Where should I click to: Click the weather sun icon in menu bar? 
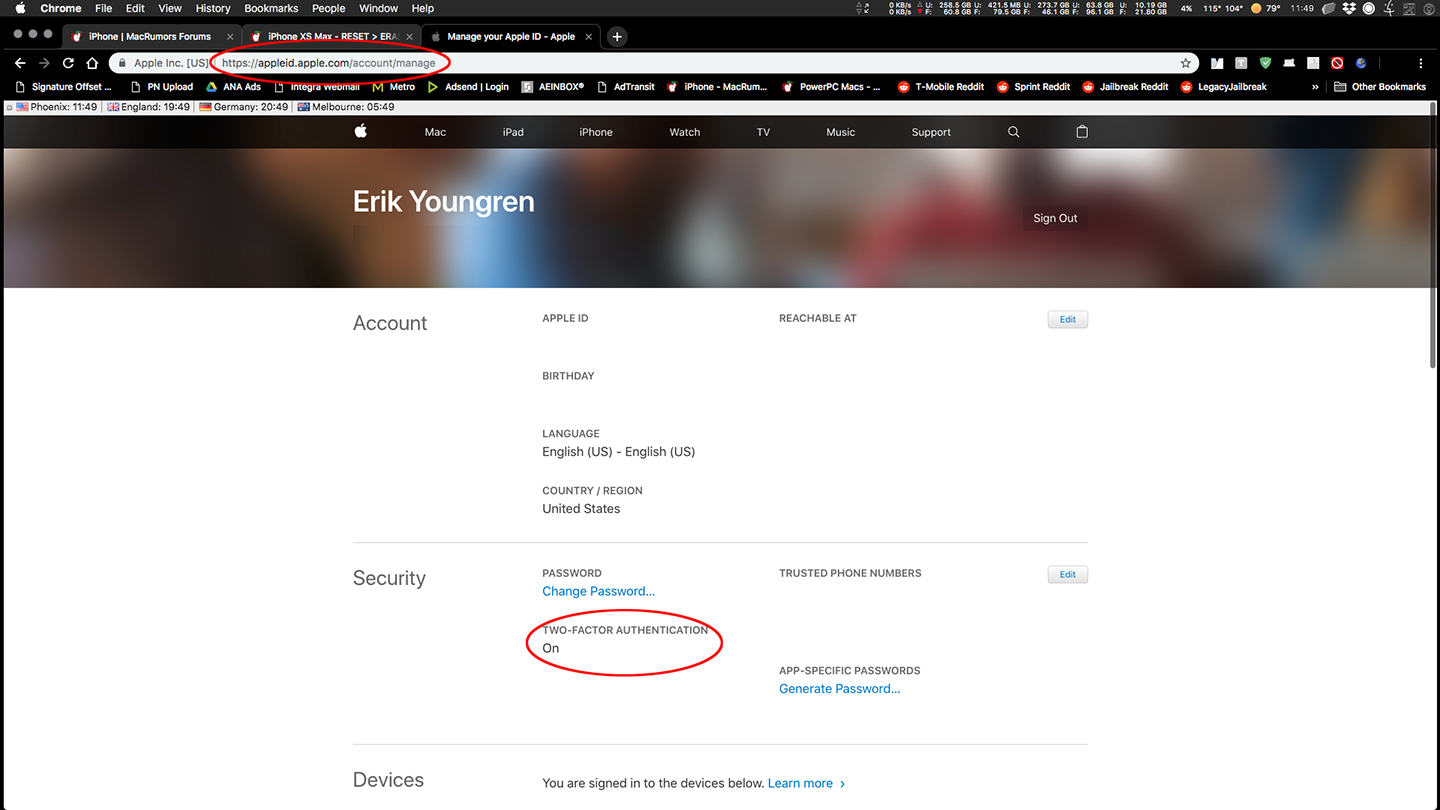tap(1256, 8)
